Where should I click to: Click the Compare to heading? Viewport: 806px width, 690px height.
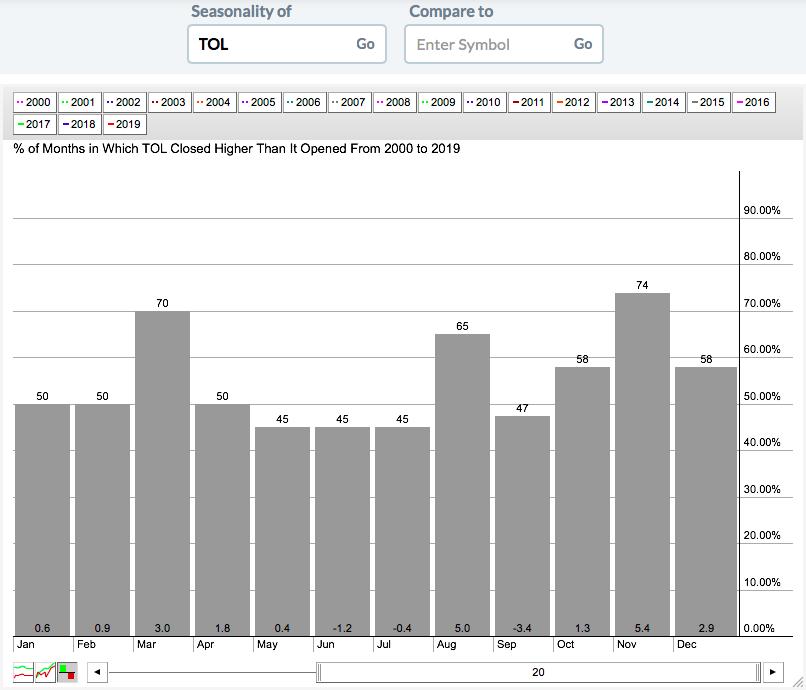451,11
